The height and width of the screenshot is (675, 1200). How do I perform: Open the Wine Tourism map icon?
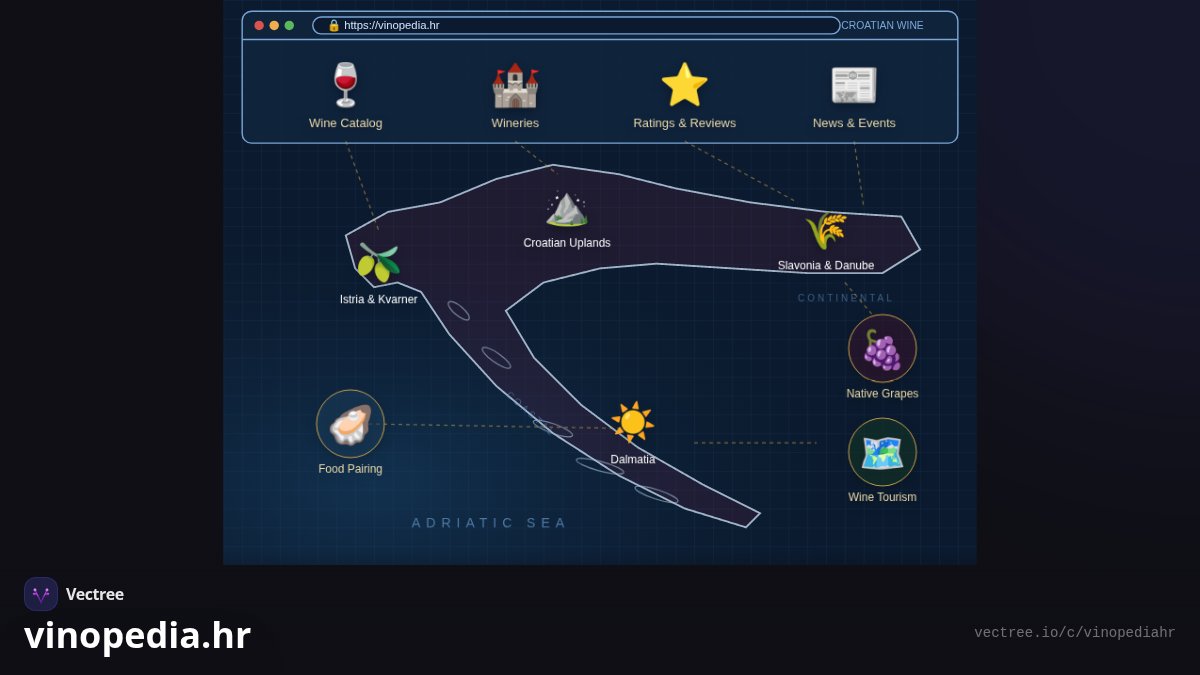882,452
